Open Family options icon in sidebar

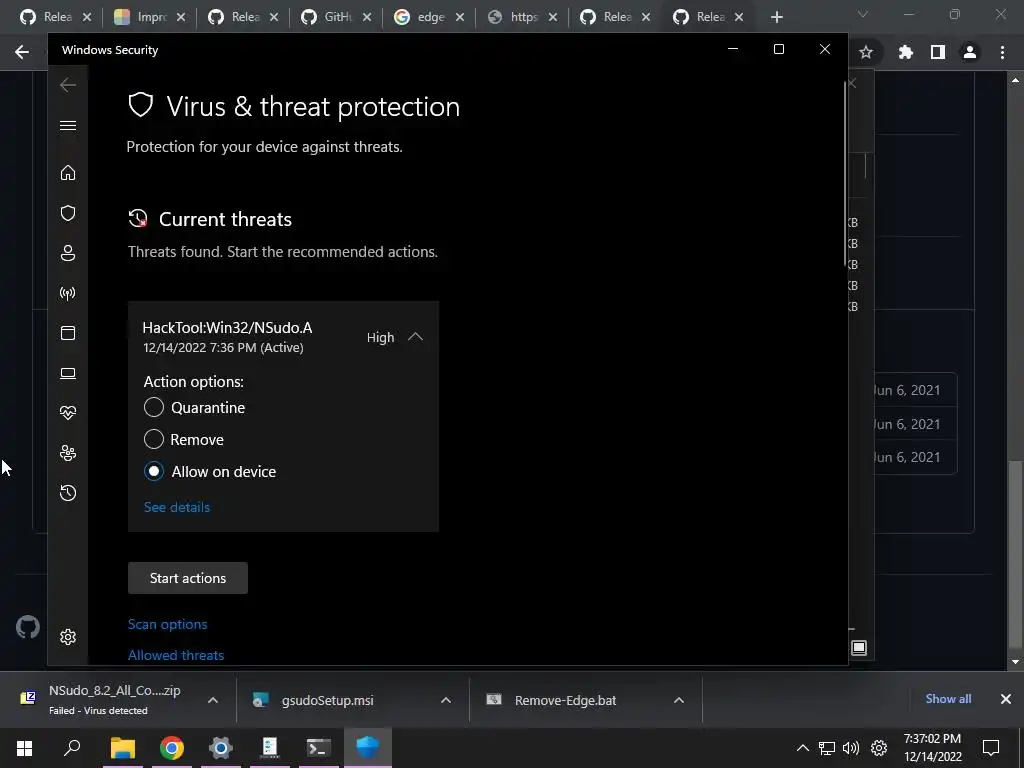point(68,453)
